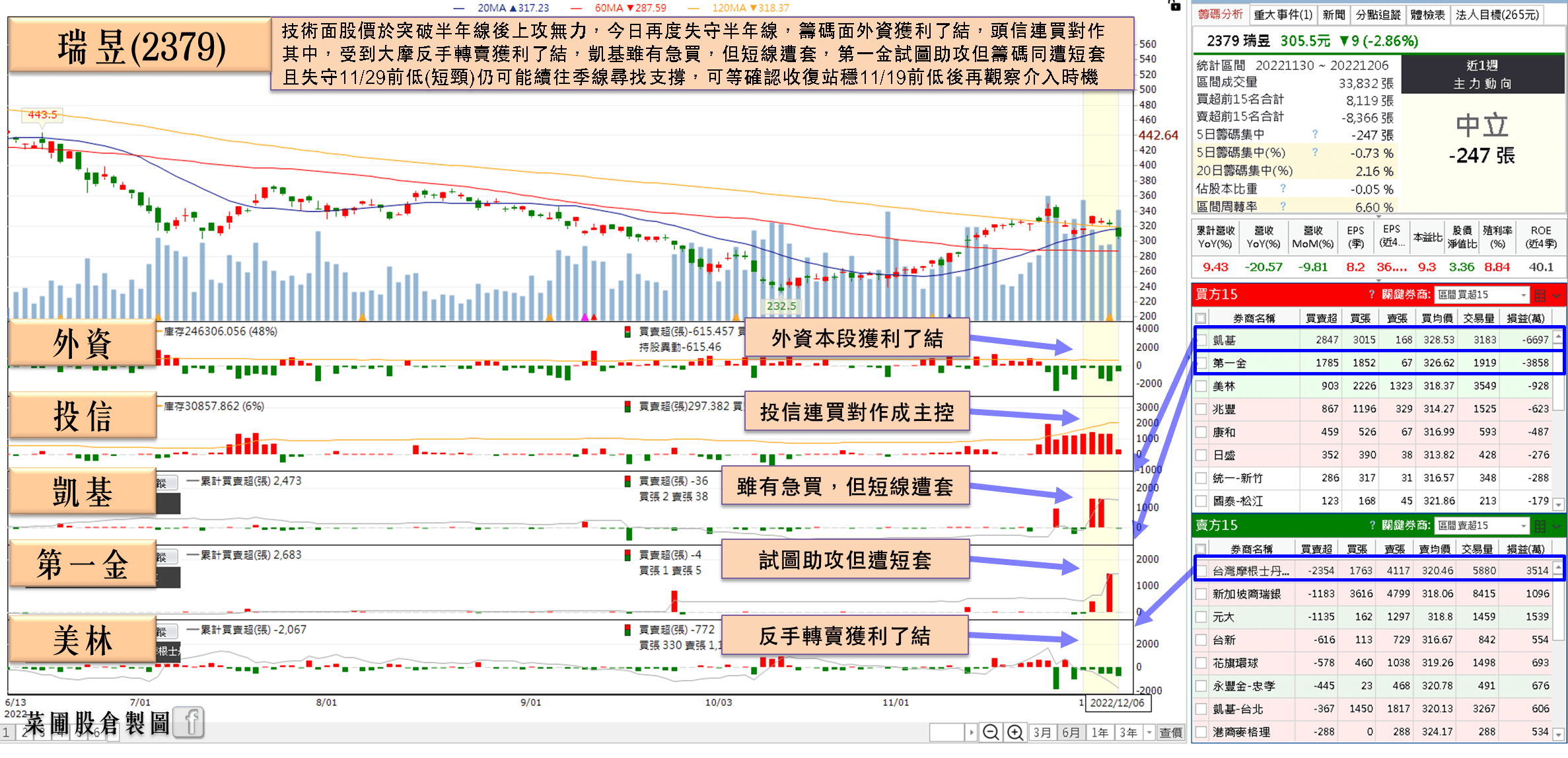Image resolution: width=1568 pixels, height=758 pixels.
Task: Open the 區間賣超15 key broker dropdown
Action: [1482, 525]
